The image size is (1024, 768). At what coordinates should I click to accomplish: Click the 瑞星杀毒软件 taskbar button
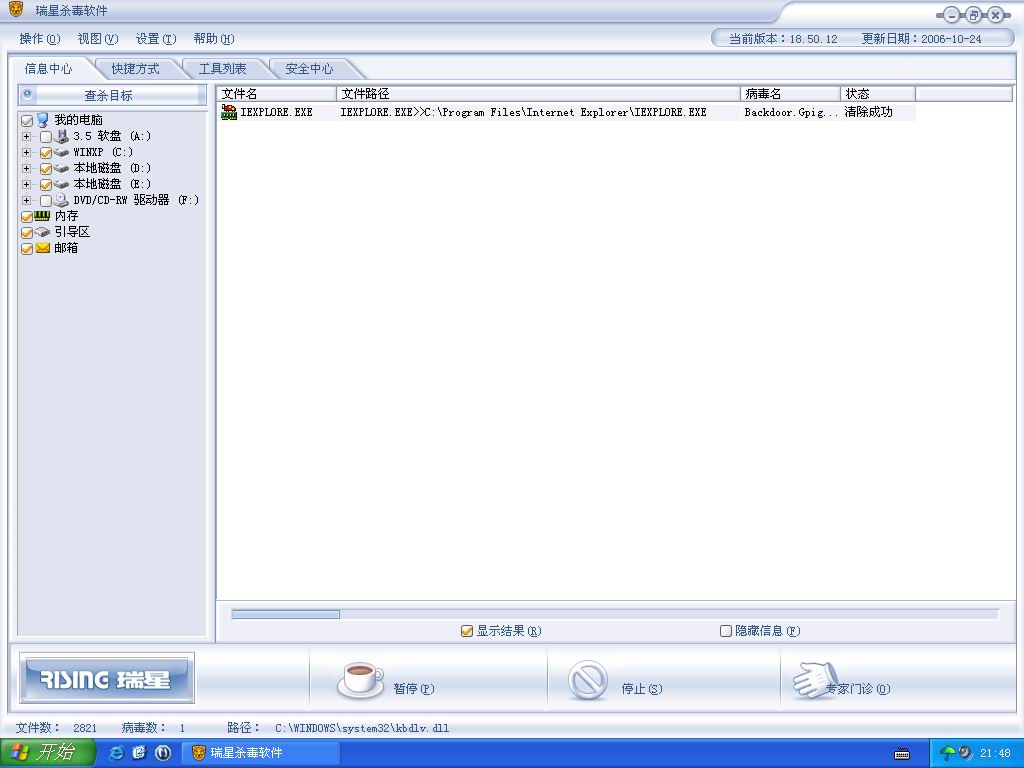[260, 753]
